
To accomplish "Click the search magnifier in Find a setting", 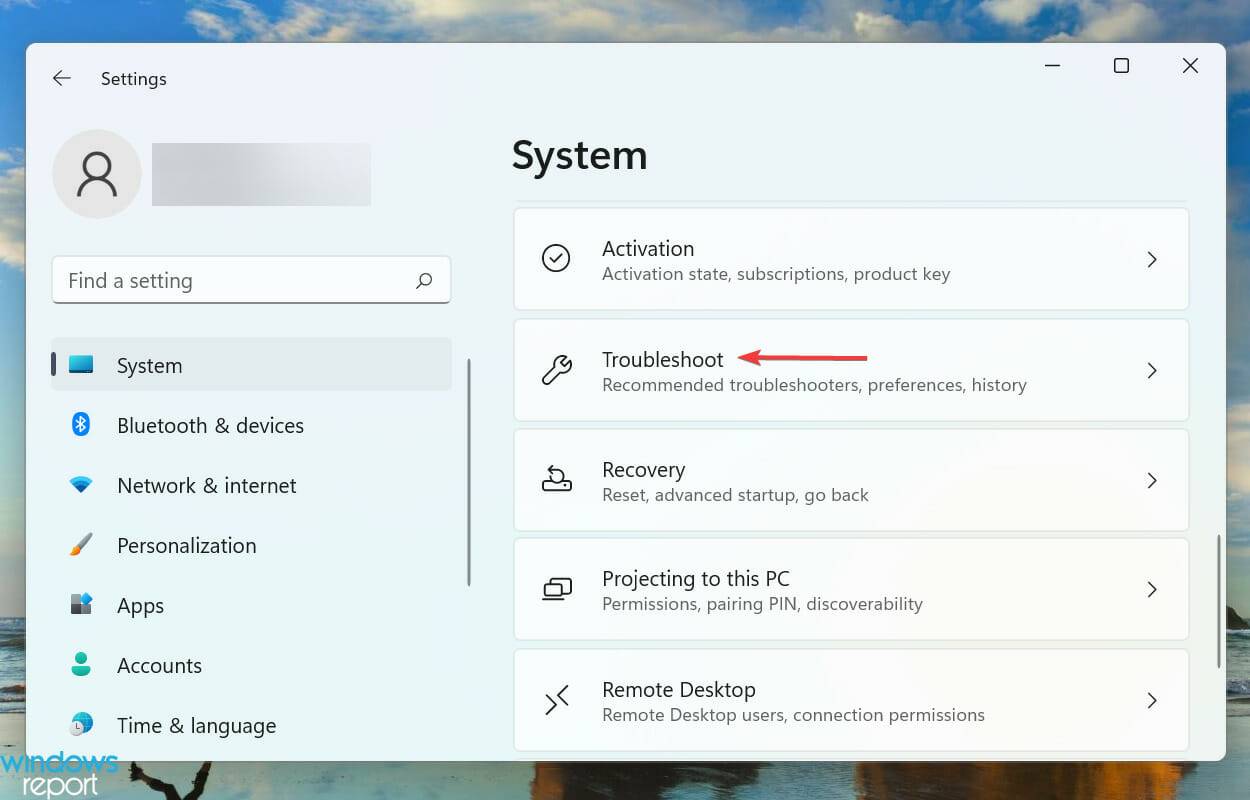I will [x=424, y=280].
